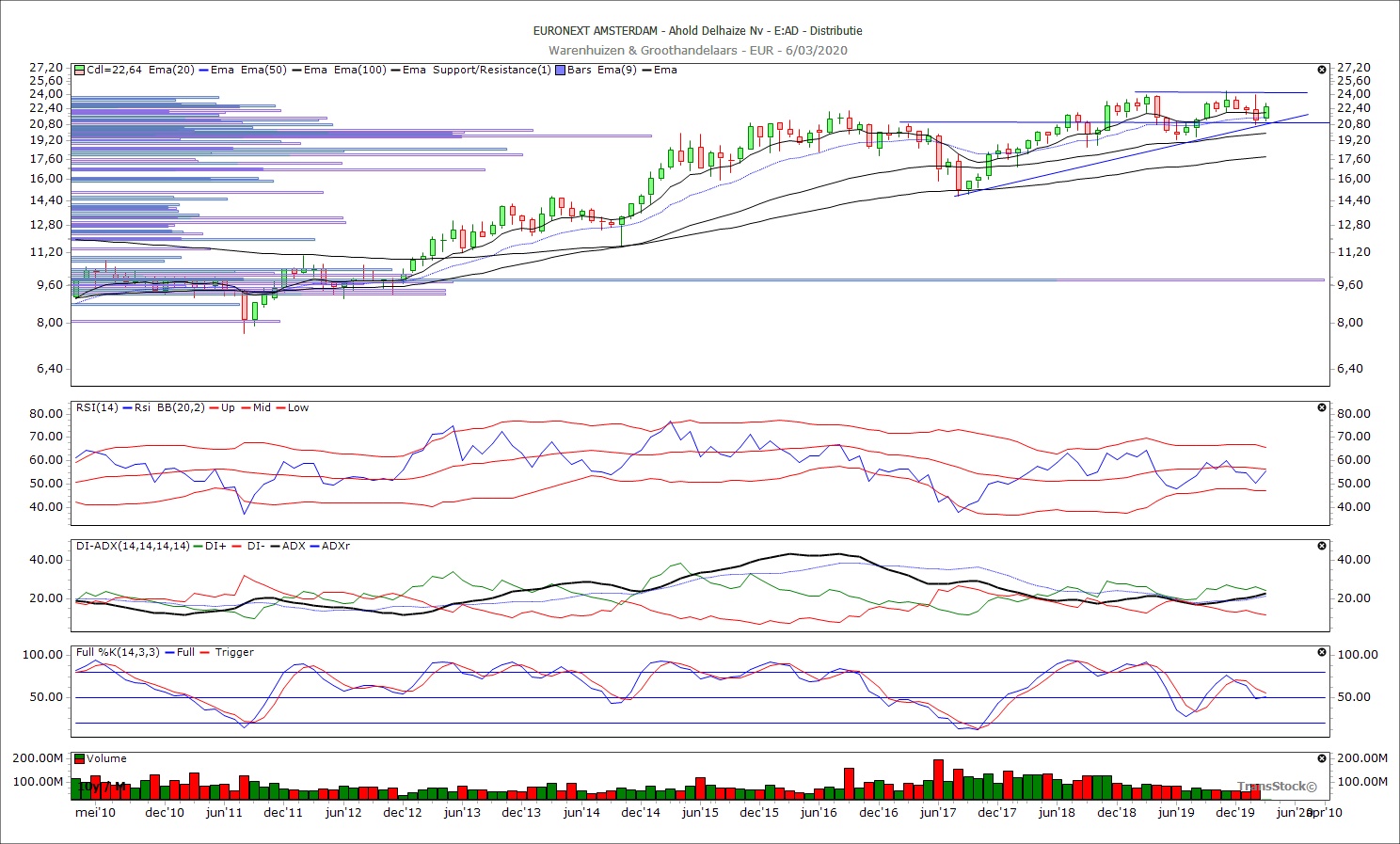This screenshot has width=1400, height=844.
Task: Click 14,40 on the right price axis
Action: [1354, 200]
